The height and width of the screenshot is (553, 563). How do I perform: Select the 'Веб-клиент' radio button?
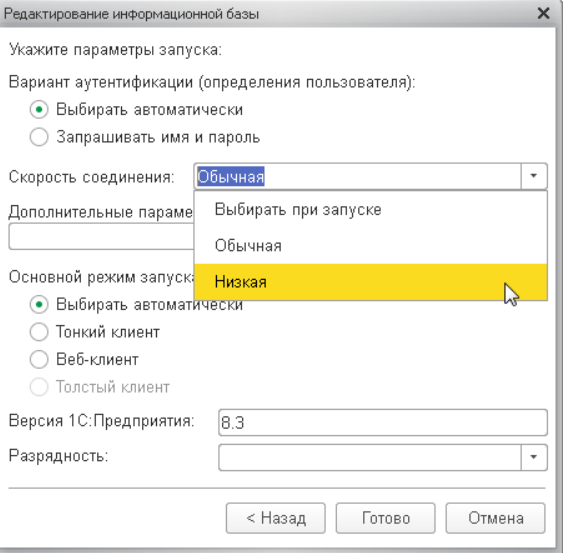coord(39,359)
